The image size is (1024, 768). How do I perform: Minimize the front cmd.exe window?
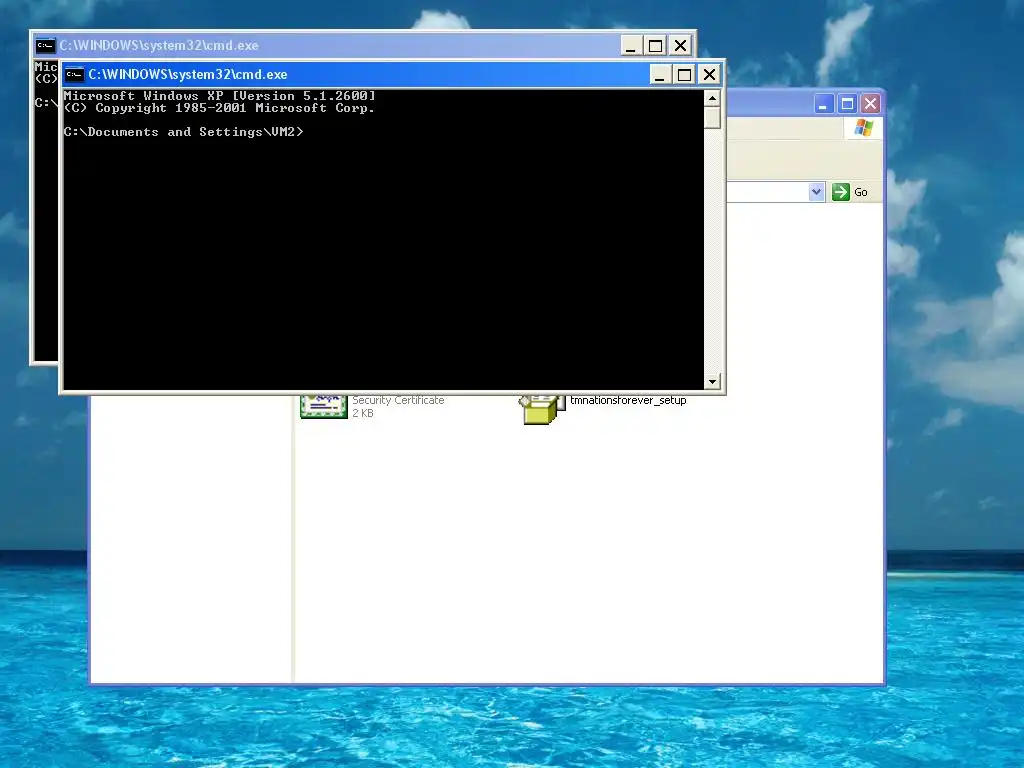(x=660, y=74)
